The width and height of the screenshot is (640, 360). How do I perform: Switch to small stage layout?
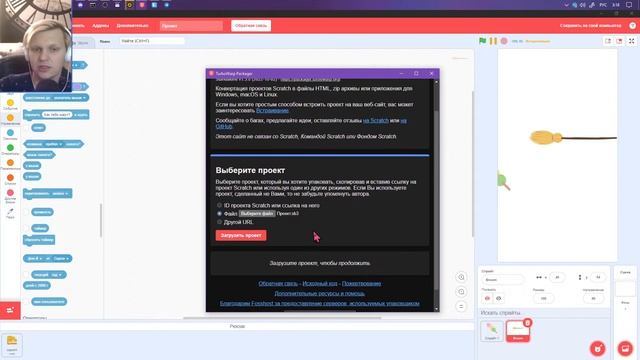[608, 41]
